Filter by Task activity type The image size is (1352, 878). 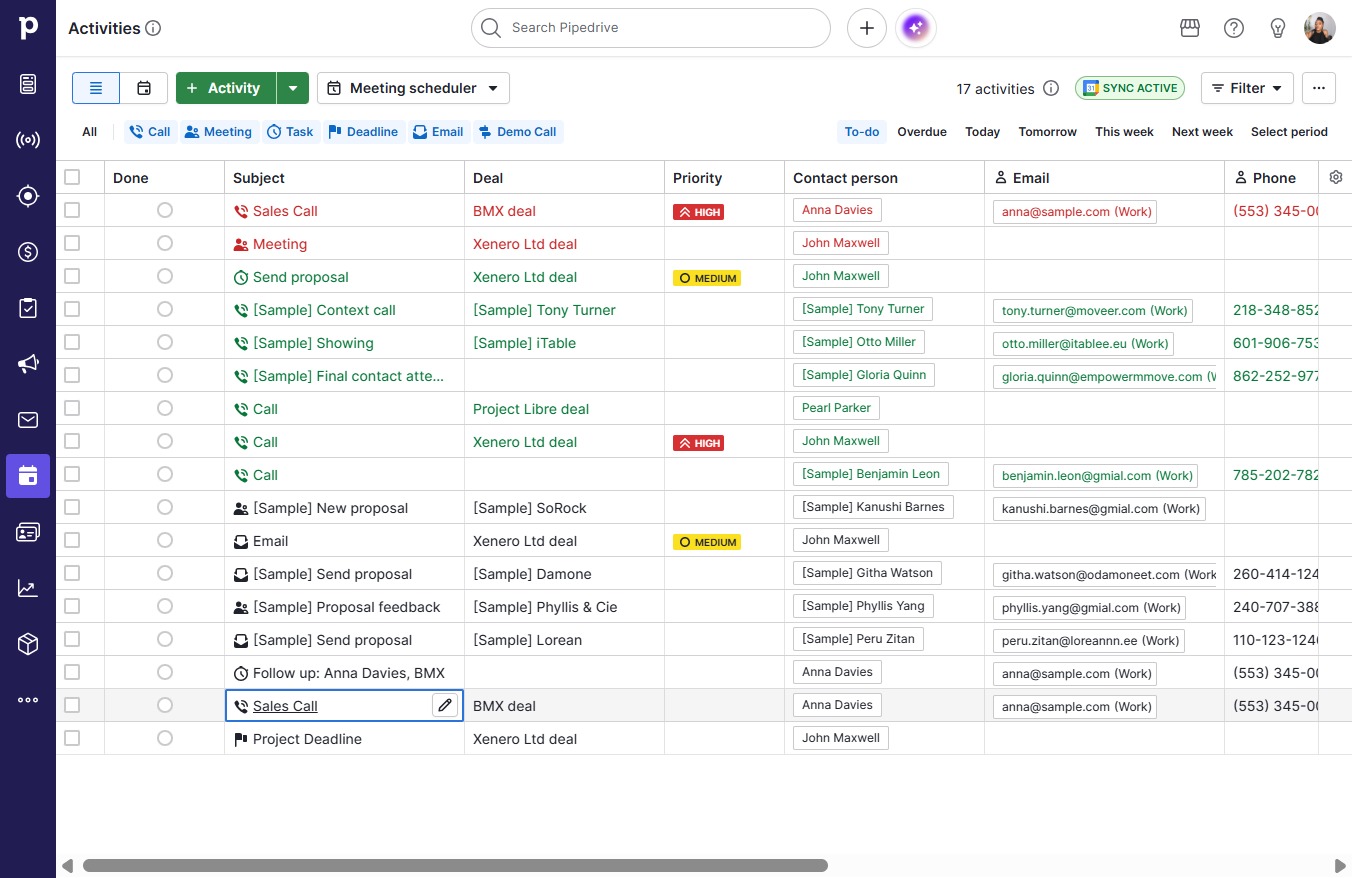[x=290, y=132]
